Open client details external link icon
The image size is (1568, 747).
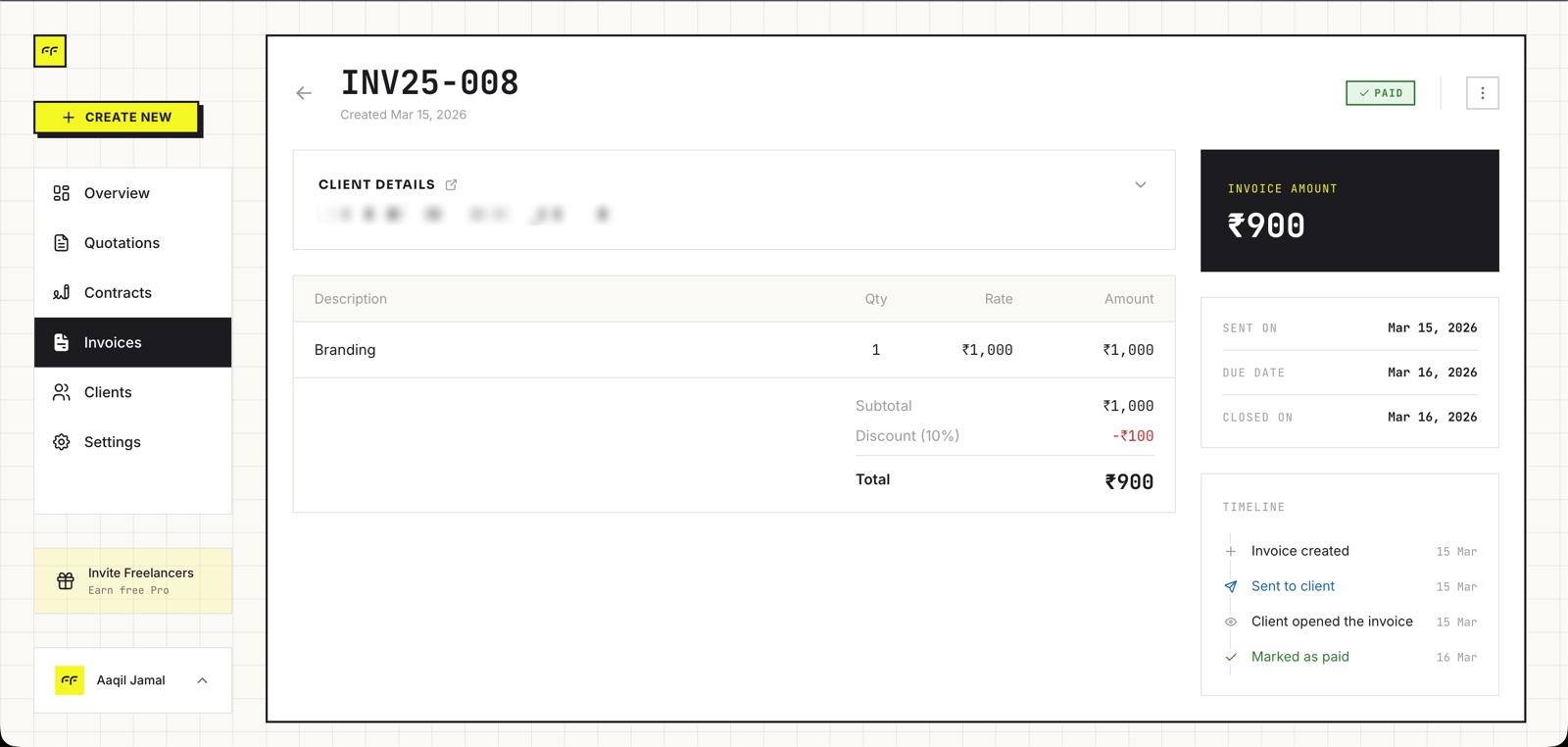pyautogui.click(x=451, y=184)
